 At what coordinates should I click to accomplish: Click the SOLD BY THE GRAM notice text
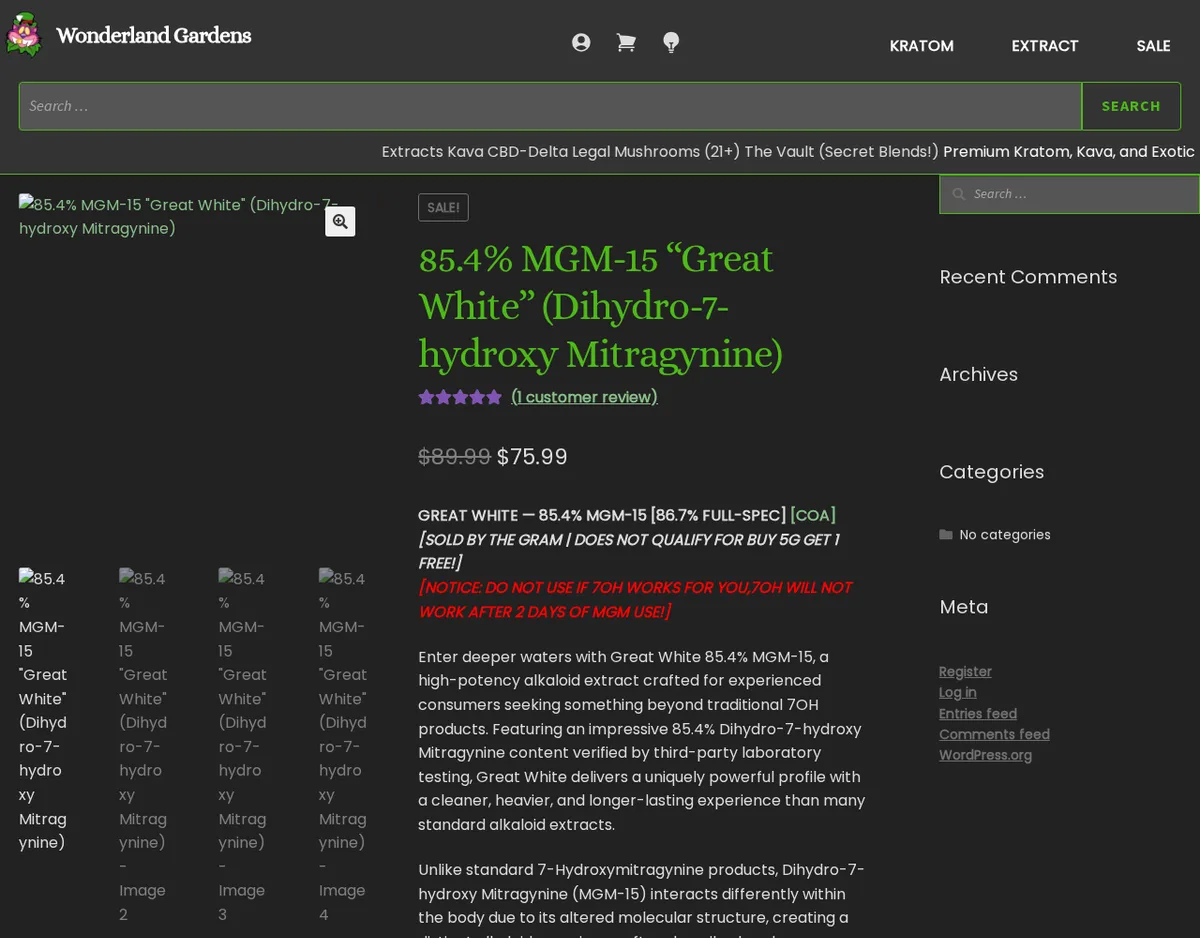coord(628,551)
